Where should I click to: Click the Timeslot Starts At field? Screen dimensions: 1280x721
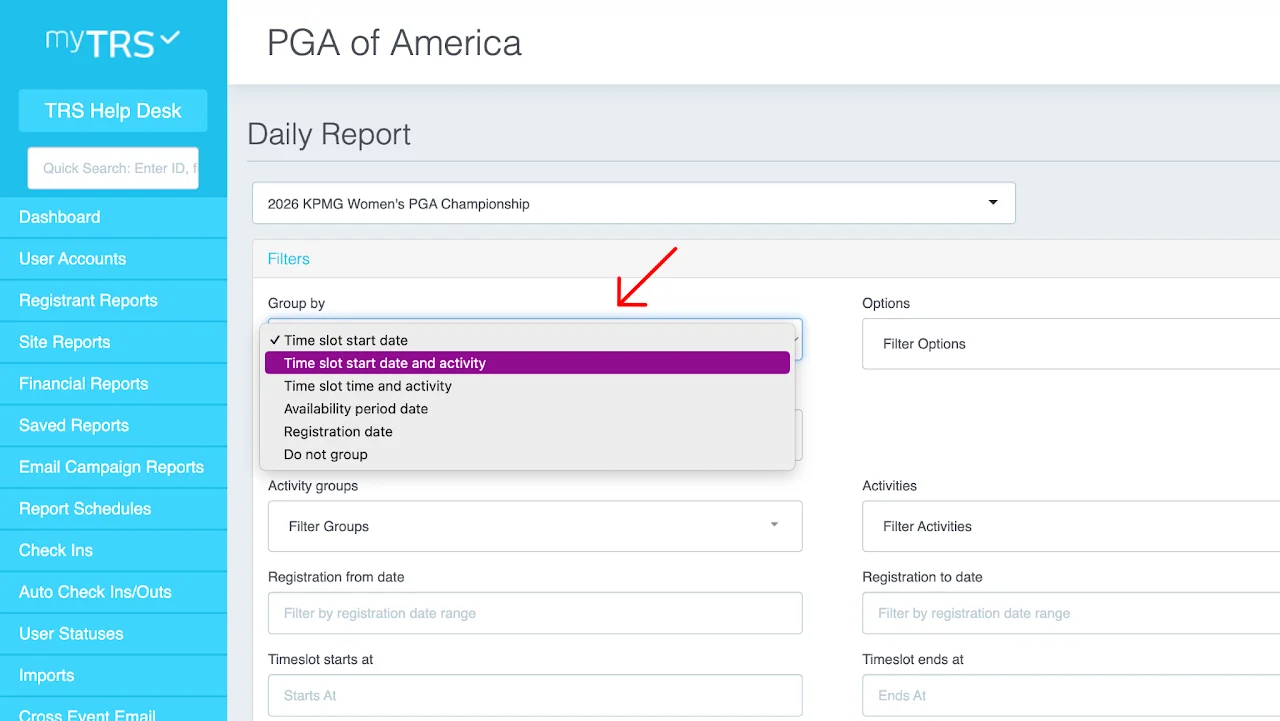click(535, 695)
